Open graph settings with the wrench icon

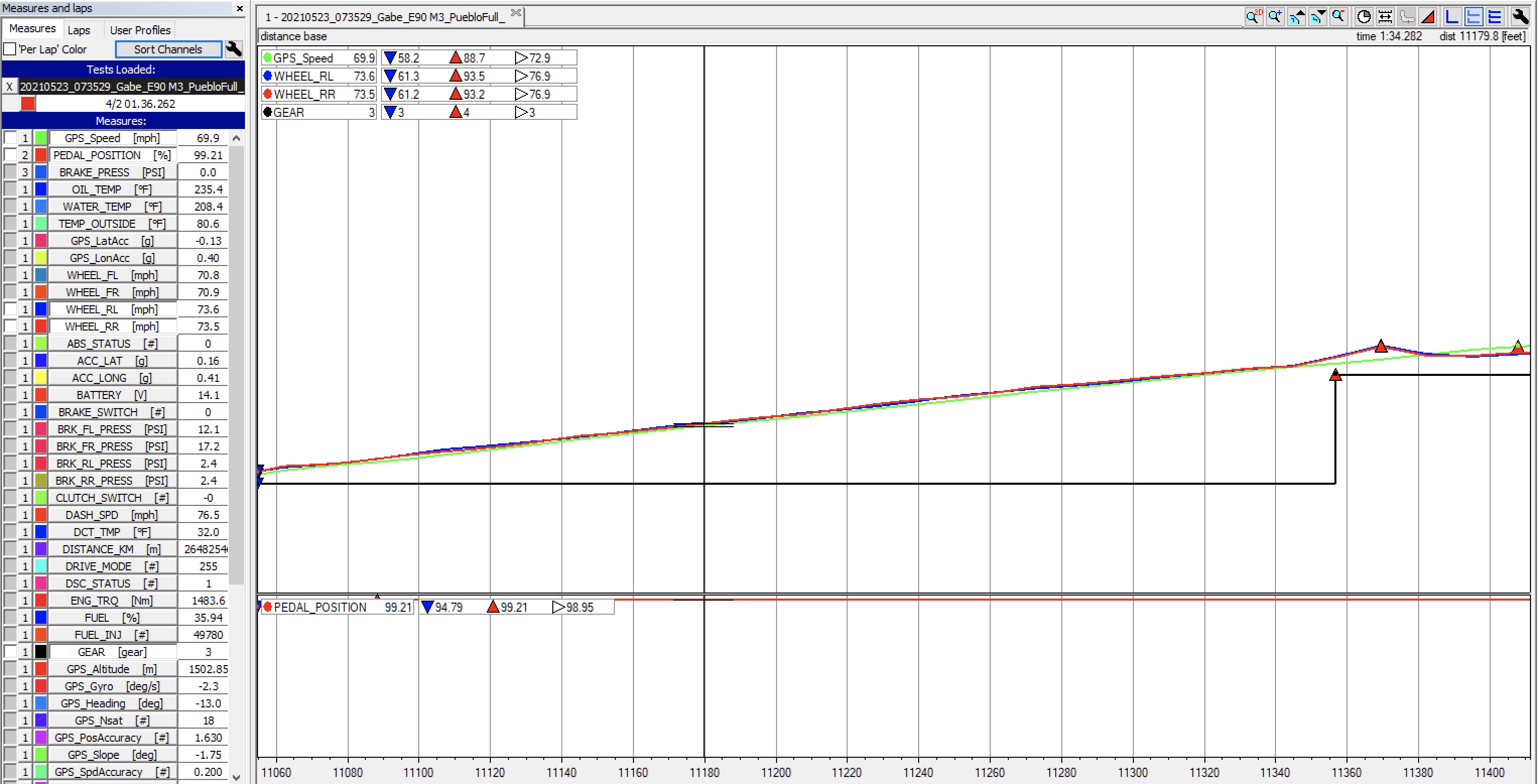(1520, 17)
